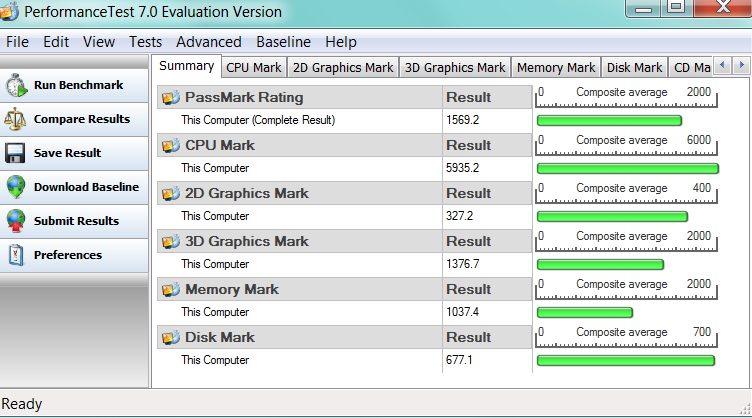Select the 3D Graphics value 1376.7
The height and width of the screenshot is (418, 752).
(462, 264)
